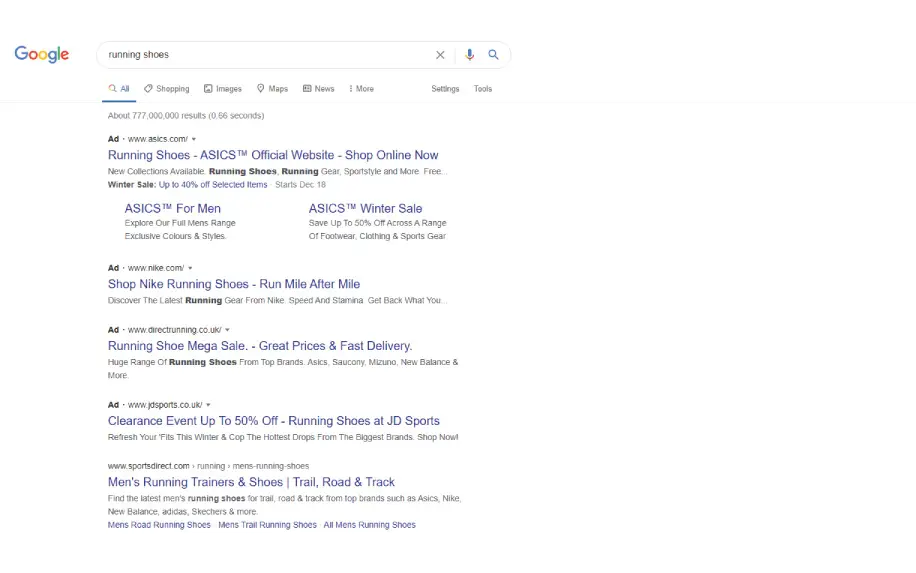Open Winter Sale Up to 40% off link

(213, 185)
